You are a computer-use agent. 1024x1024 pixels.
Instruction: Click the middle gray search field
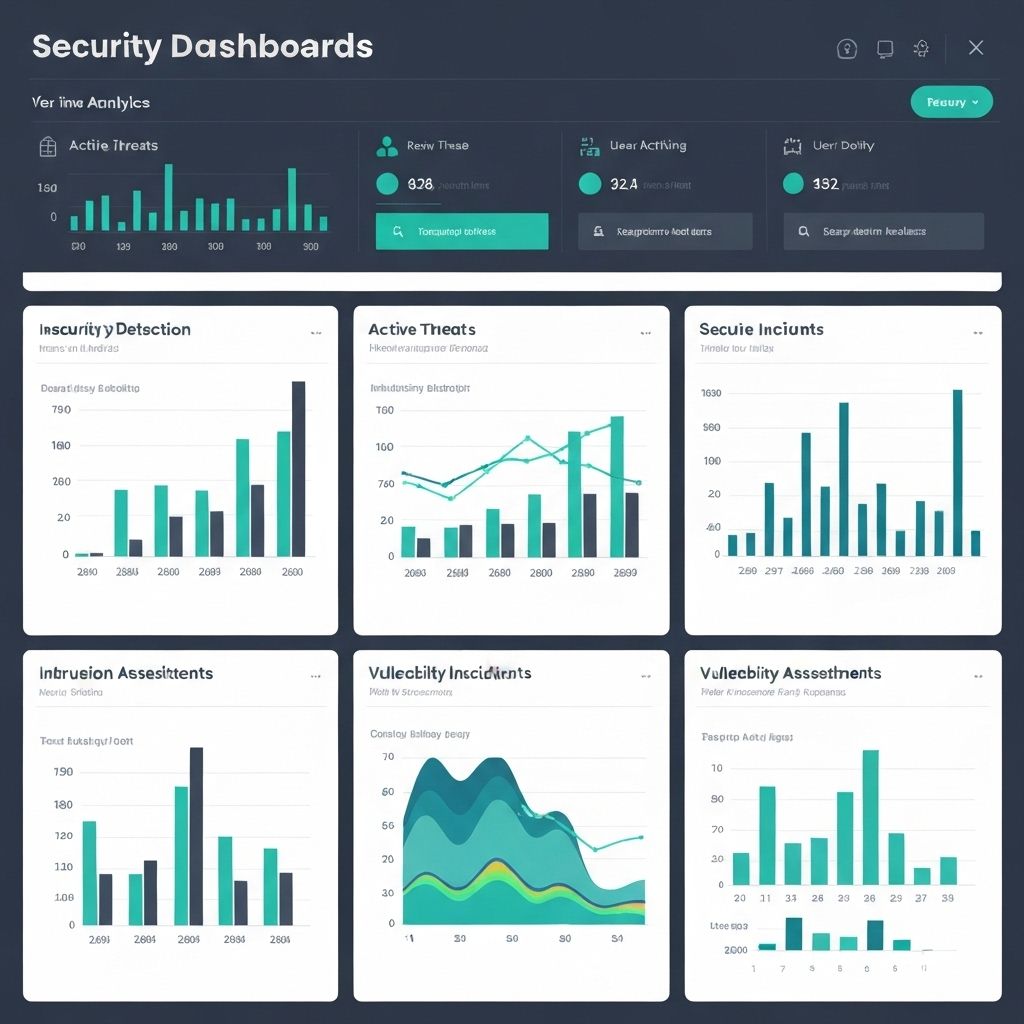[665, 231]
